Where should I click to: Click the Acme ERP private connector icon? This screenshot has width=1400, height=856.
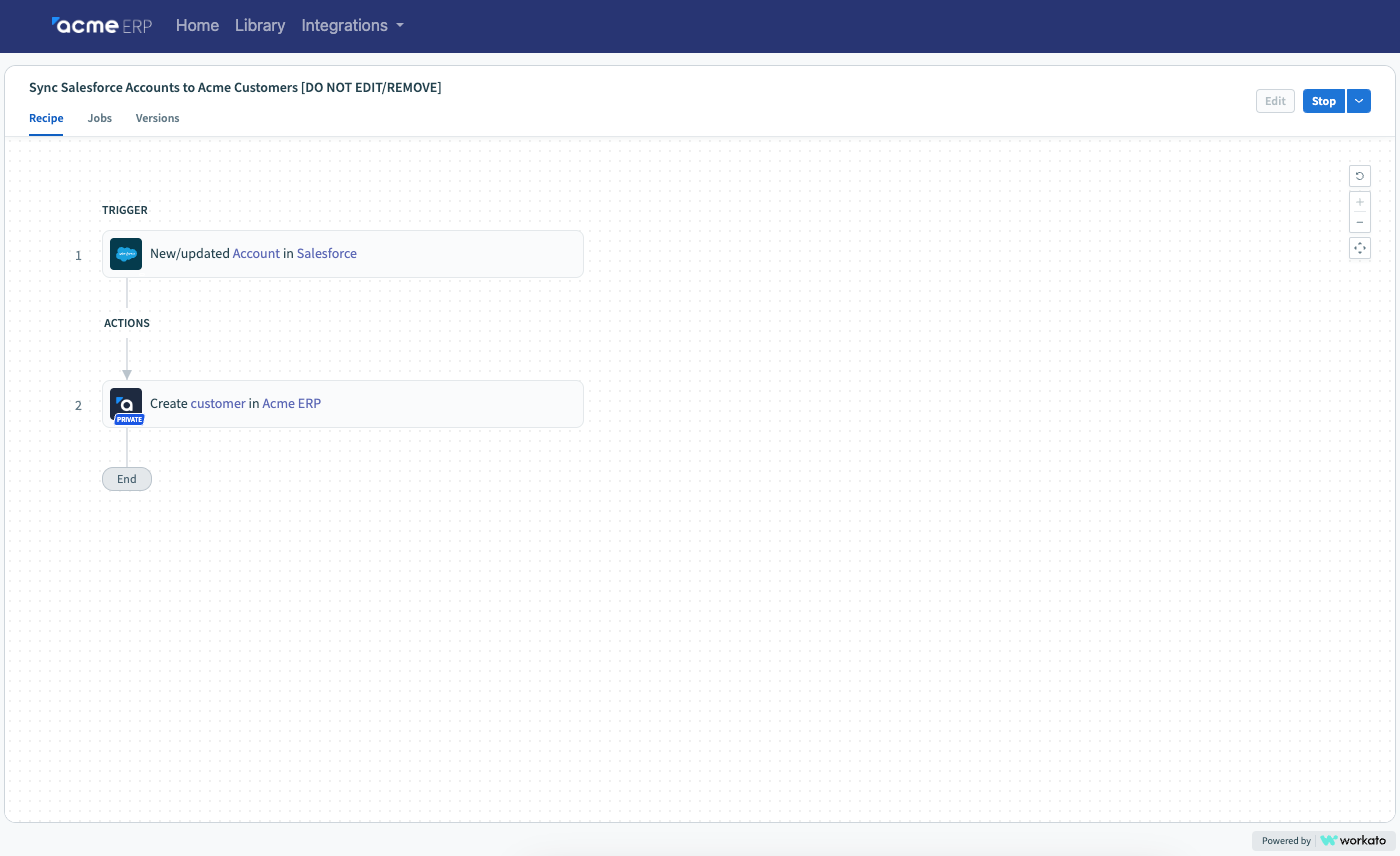[125, 402]
